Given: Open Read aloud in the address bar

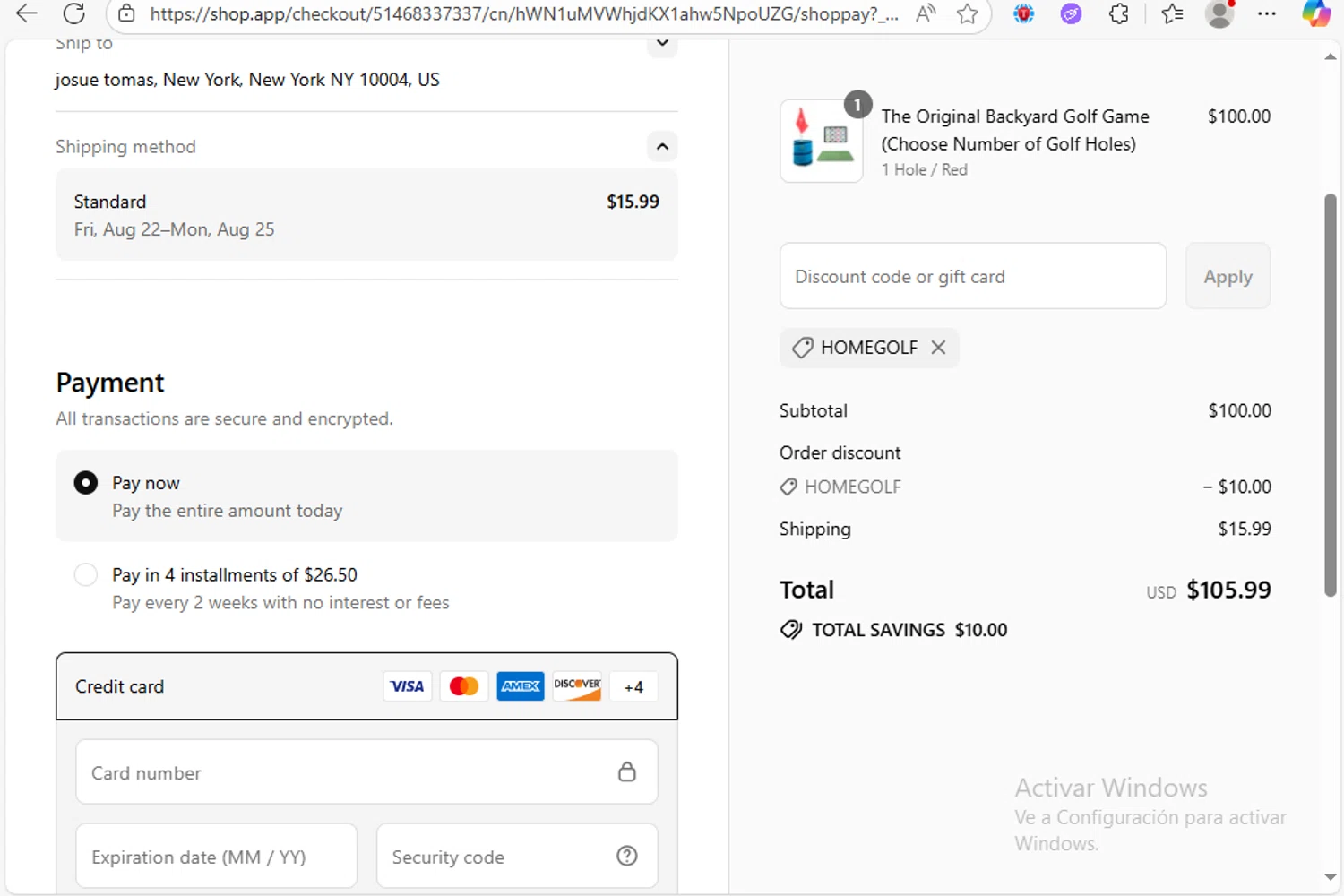Looking at the screenshot, I should (926, 13).
